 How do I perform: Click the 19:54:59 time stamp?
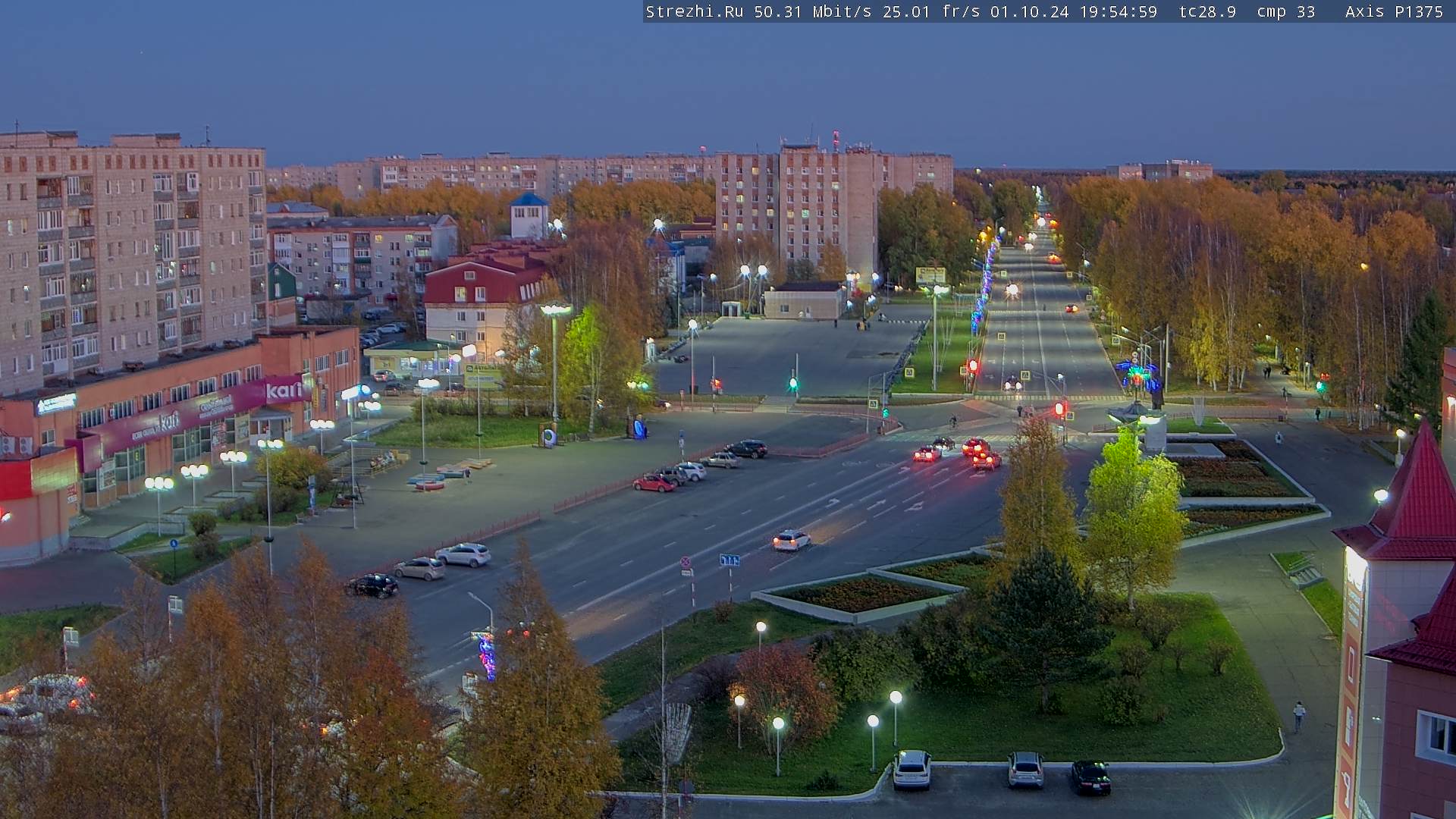pyautogui.click(x=1118, y=12)
